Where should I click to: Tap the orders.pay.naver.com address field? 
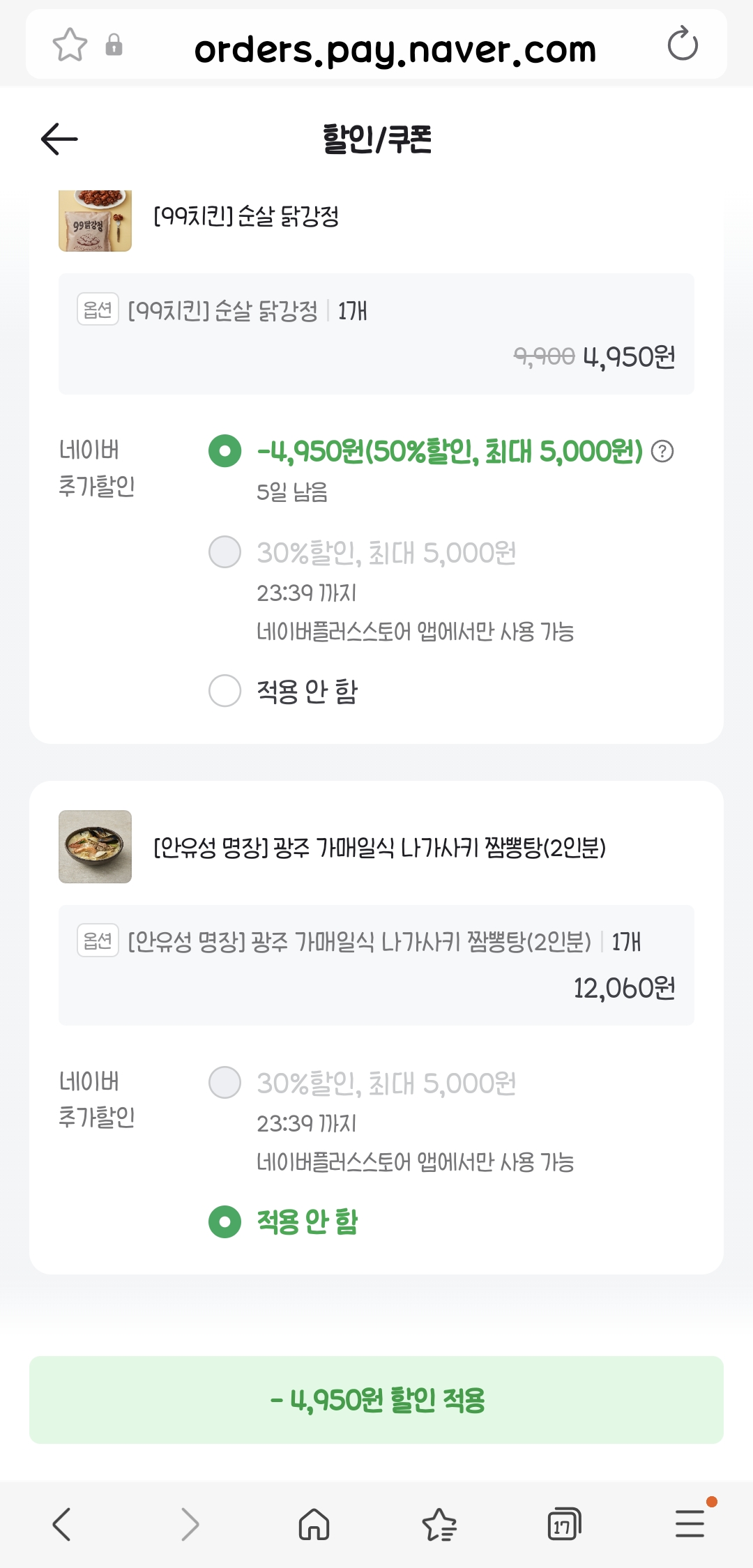click(395, 49)
